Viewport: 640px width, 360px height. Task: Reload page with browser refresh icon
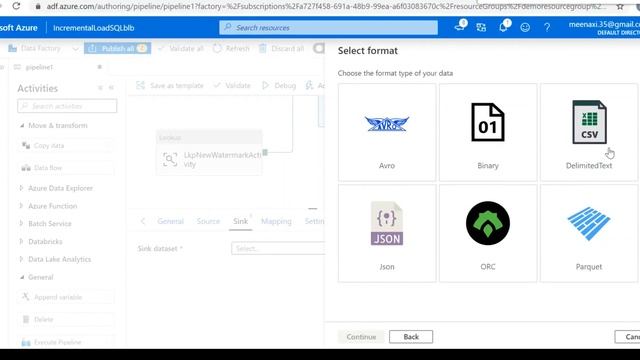click(x=16, y=6)
